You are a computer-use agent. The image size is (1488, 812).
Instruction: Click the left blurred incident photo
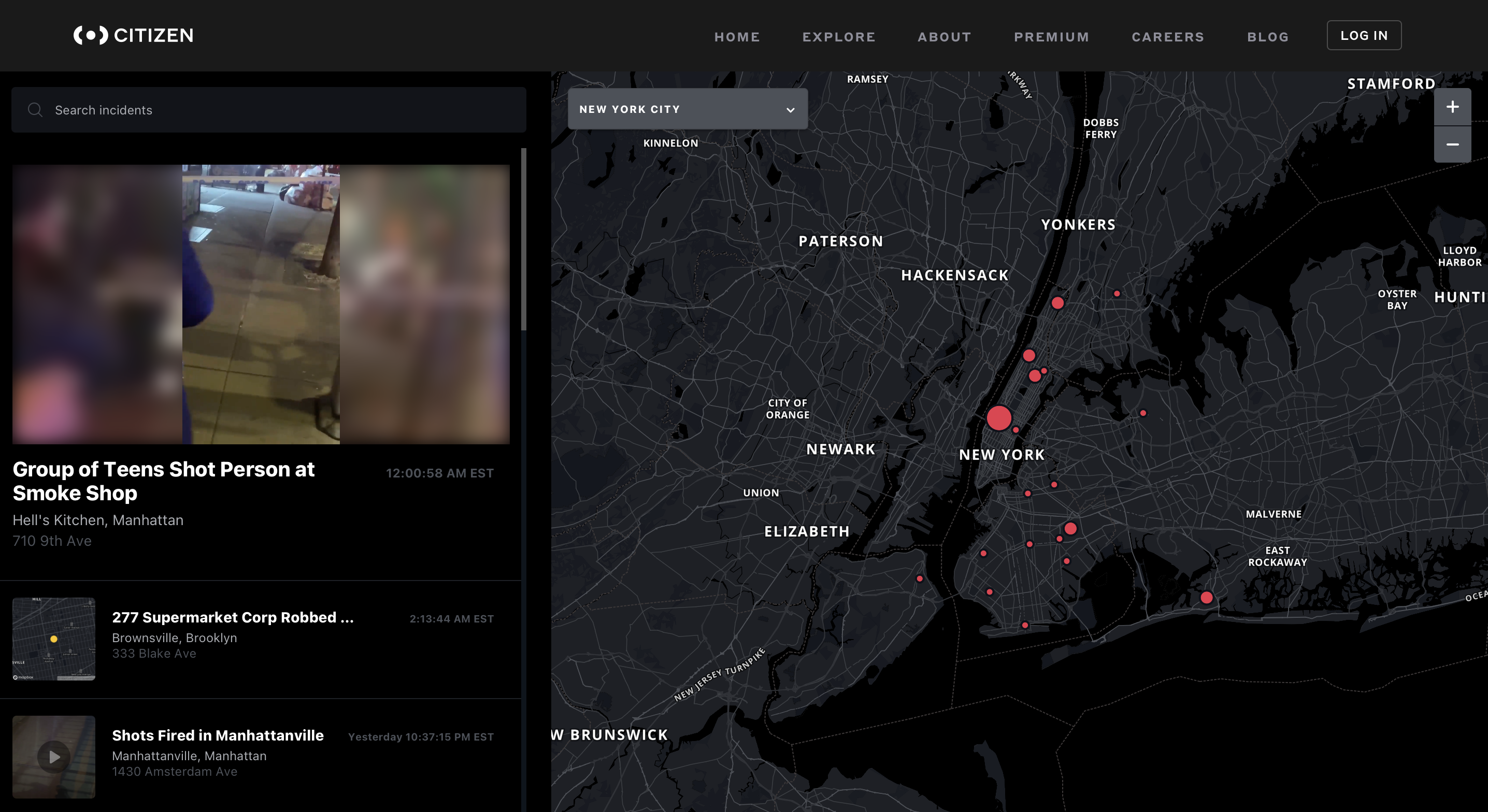97,304
